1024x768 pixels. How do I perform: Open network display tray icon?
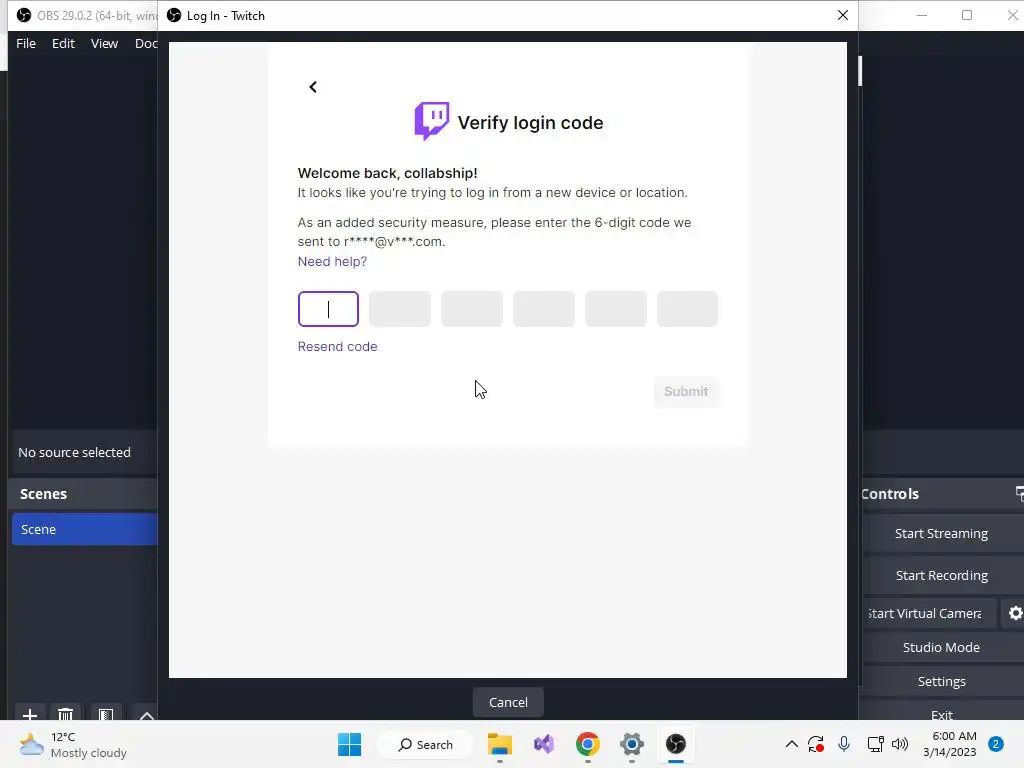[875, 744]
